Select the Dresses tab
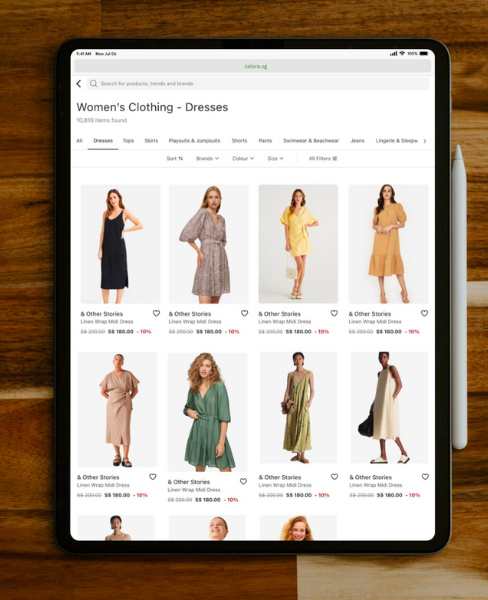The height and width of the screenshot is (600, 488). coord(103,141)
